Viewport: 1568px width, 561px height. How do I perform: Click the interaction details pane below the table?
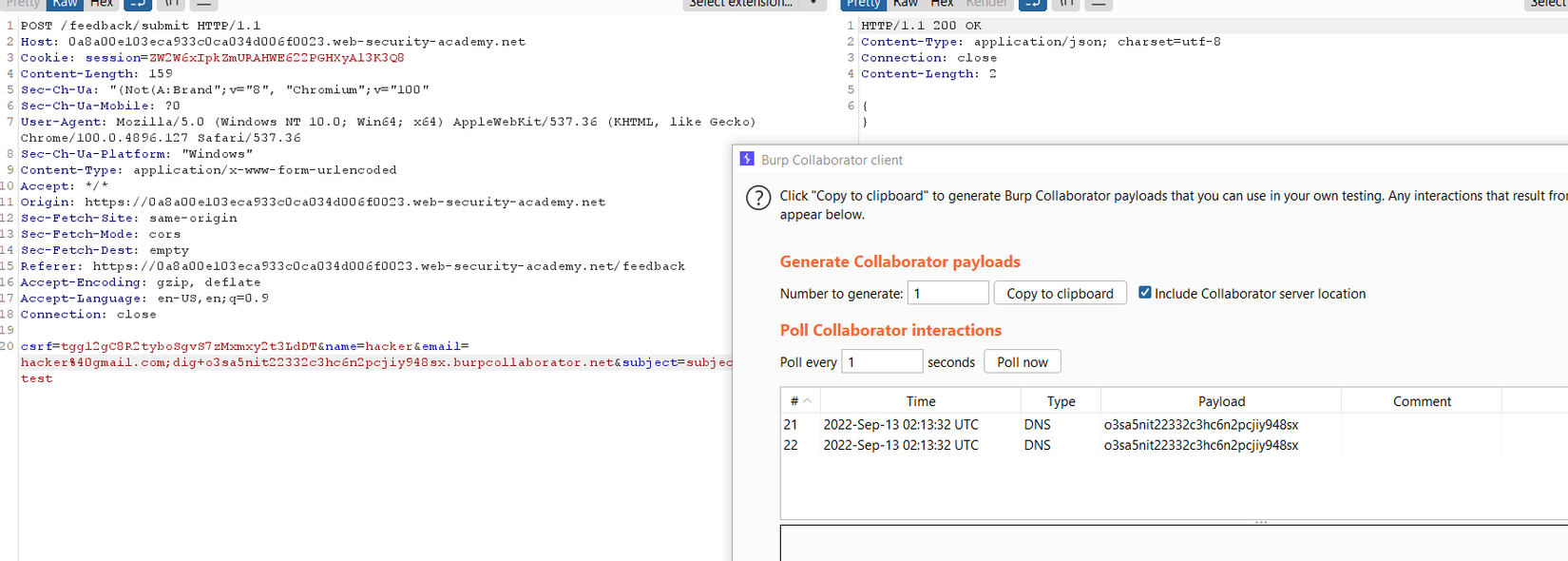1174,543
